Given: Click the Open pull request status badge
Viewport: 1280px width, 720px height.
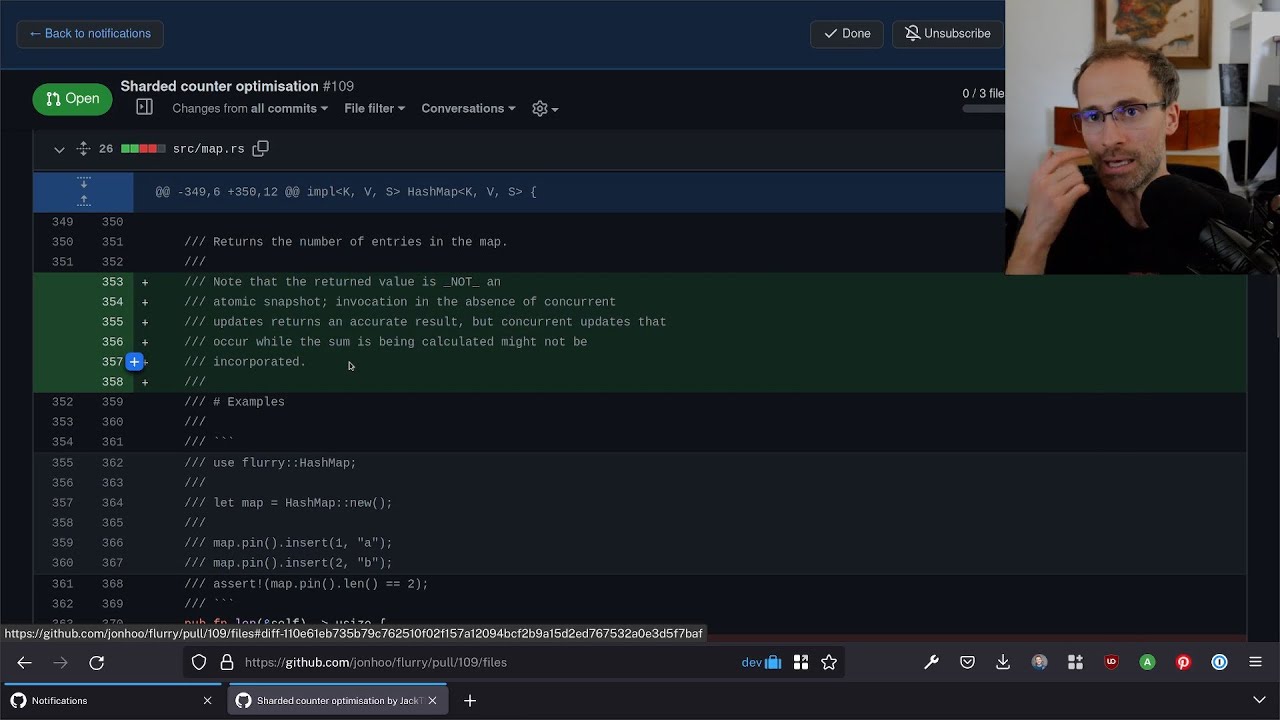Looking at the screenshot, I should pyautogui.click(x=72, y=99).
